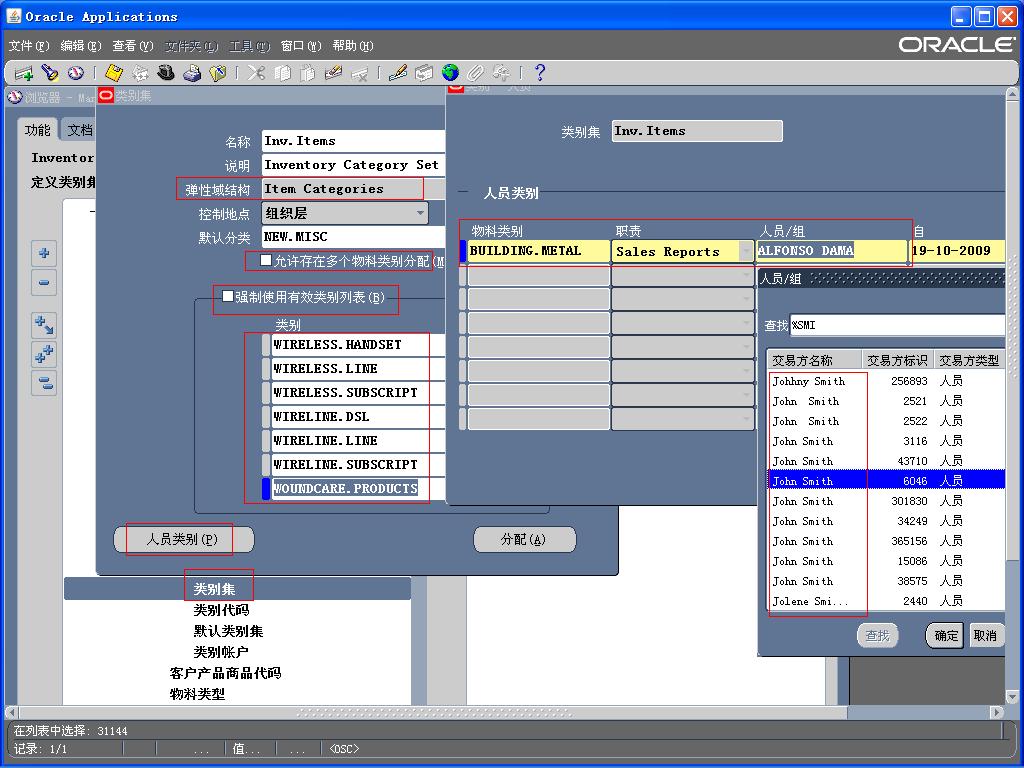This screenshot has height=768, width=1024.
Task: Select 物料类型 in navigator list
Action: coord(197,694)
